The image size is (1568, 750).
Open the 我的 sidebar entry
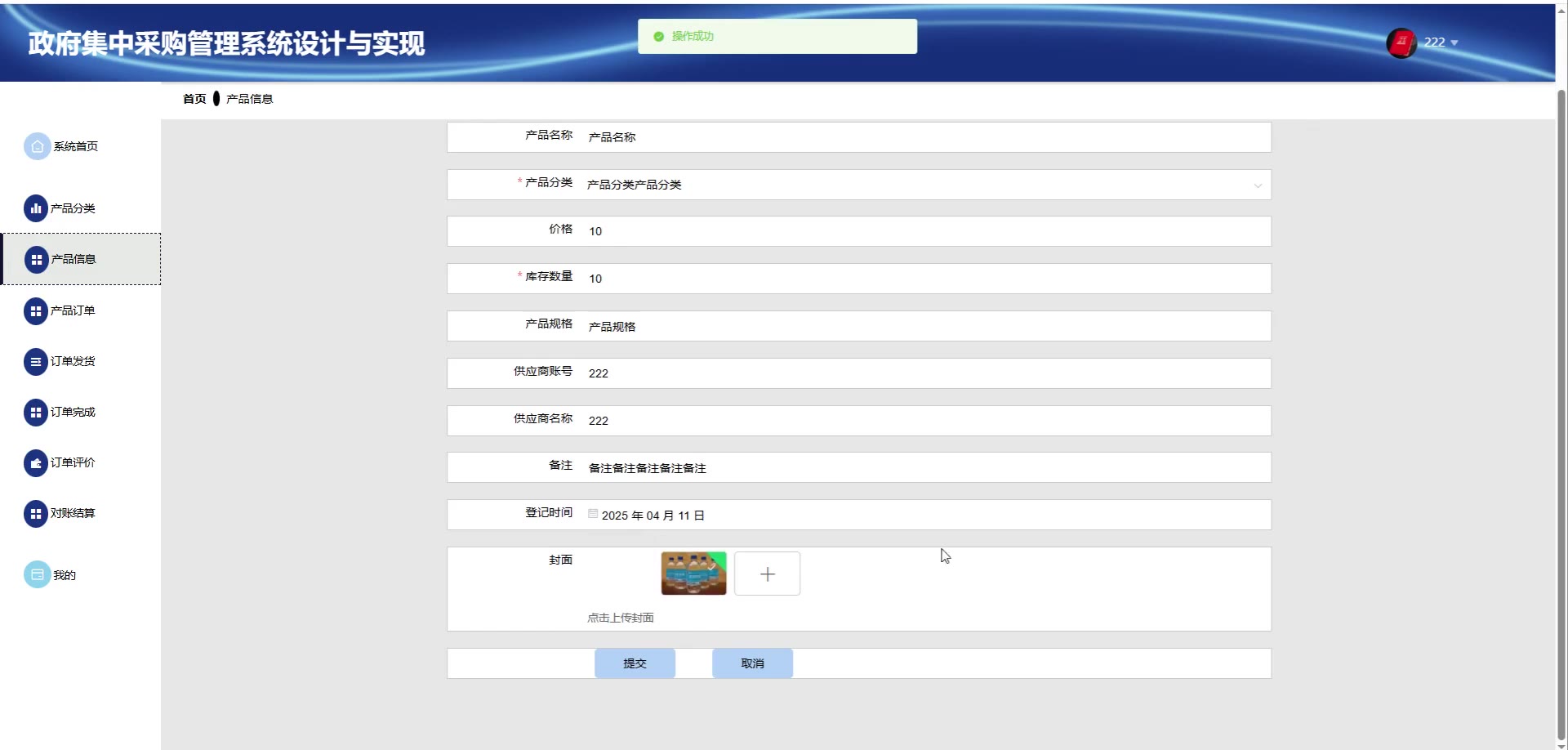pyautogui.click(x=81, y=575)
